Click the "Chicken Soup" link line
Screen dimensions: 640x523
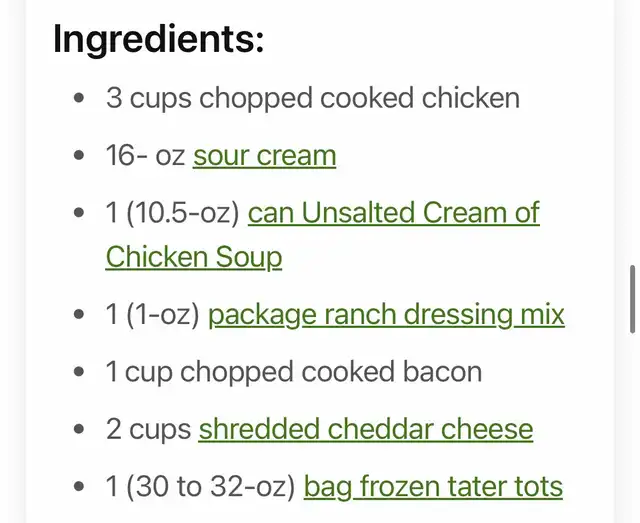(x=194, y=257)
